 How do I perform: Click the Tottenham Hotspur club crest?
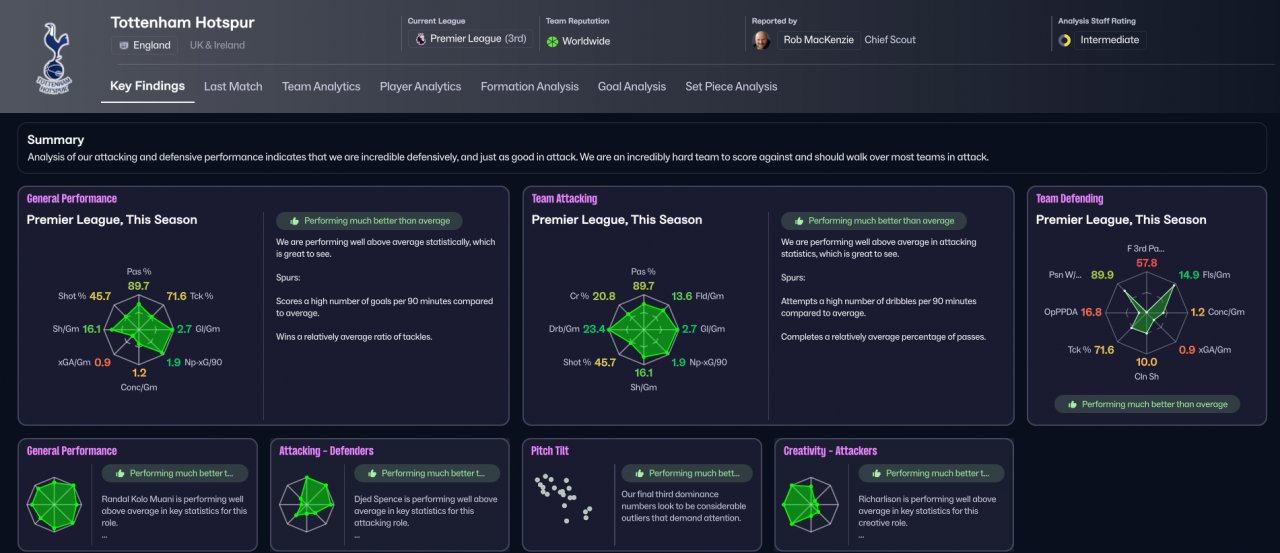click(x=54, y=58)
